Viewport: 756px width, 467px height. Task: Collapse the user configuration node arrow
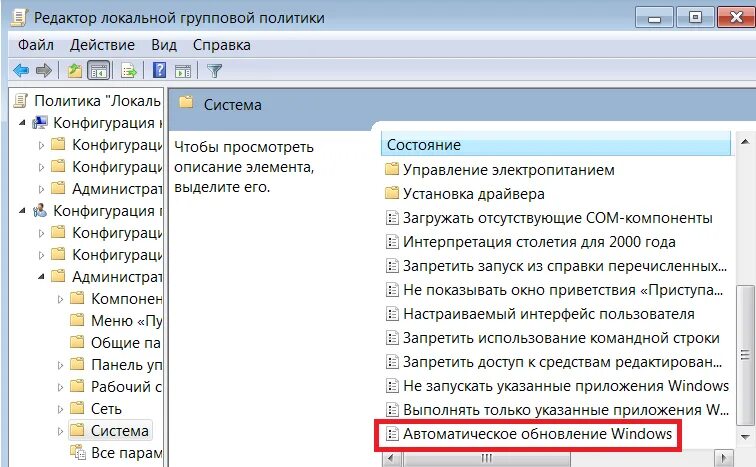22,211
